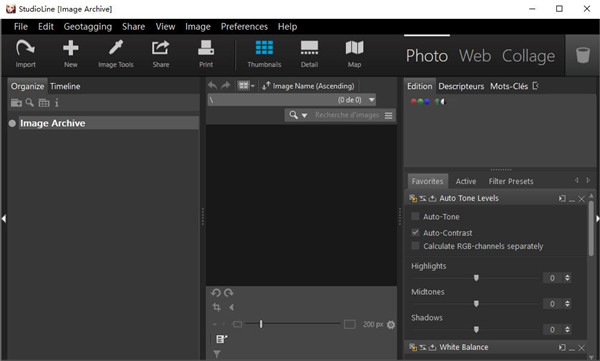Check Calculate RGB-channels separately

tap(415, 246)
